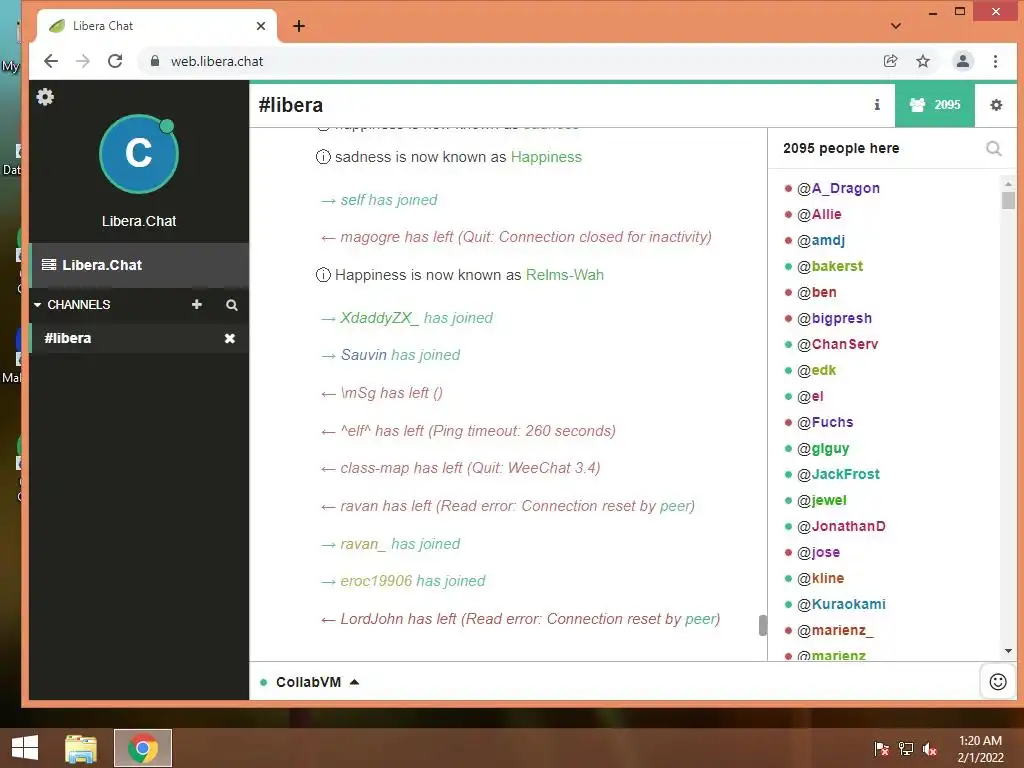Image resolution: width=1024 pixels, height=768 pixels.
Task: Select user @A_Dragon in nick list
Action: pos(838,188)
